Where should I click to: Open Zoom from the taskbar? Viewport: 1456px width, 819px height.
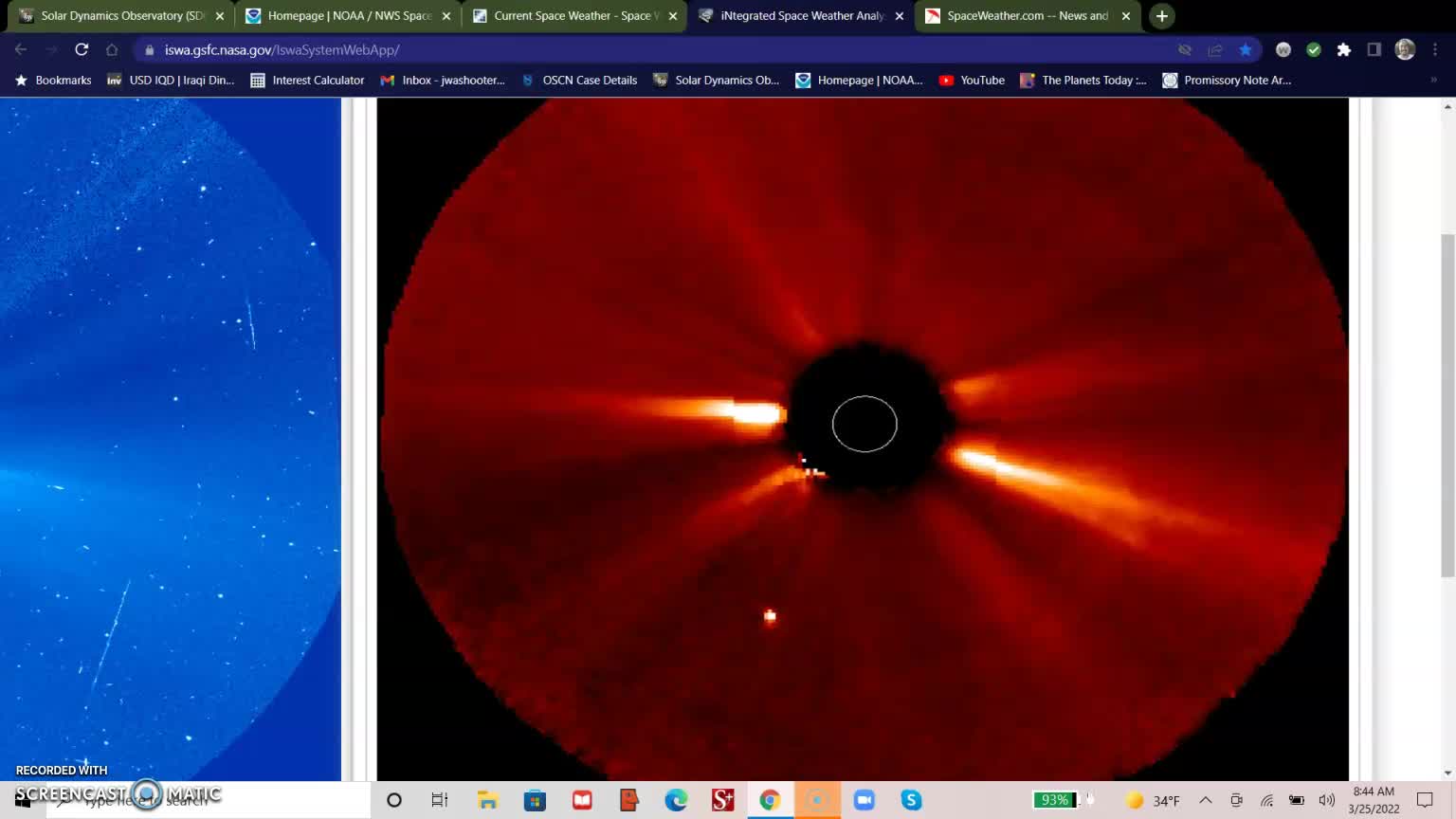(x=864, y=801)
